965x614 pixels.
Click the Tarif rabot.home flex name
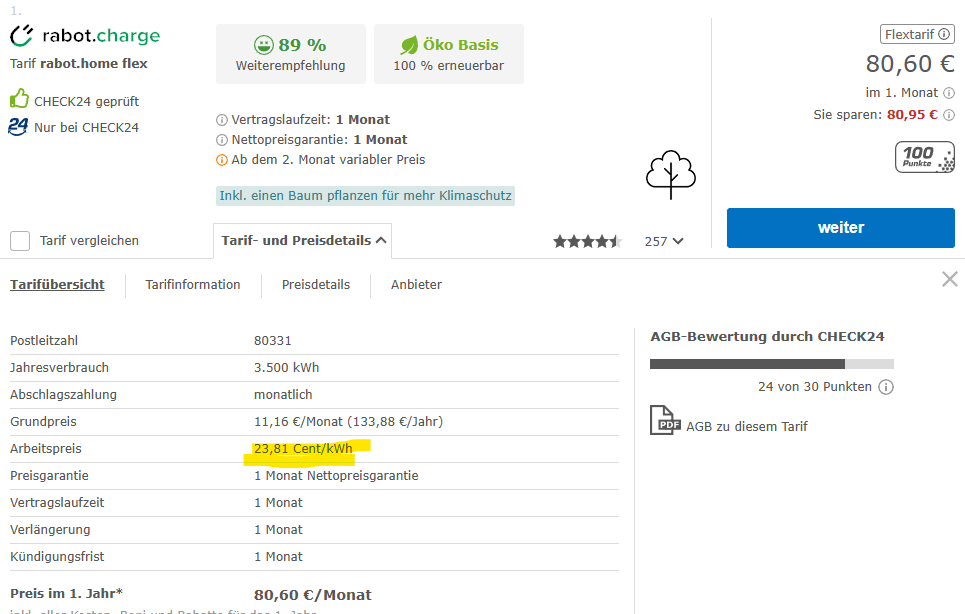(79, 63)
